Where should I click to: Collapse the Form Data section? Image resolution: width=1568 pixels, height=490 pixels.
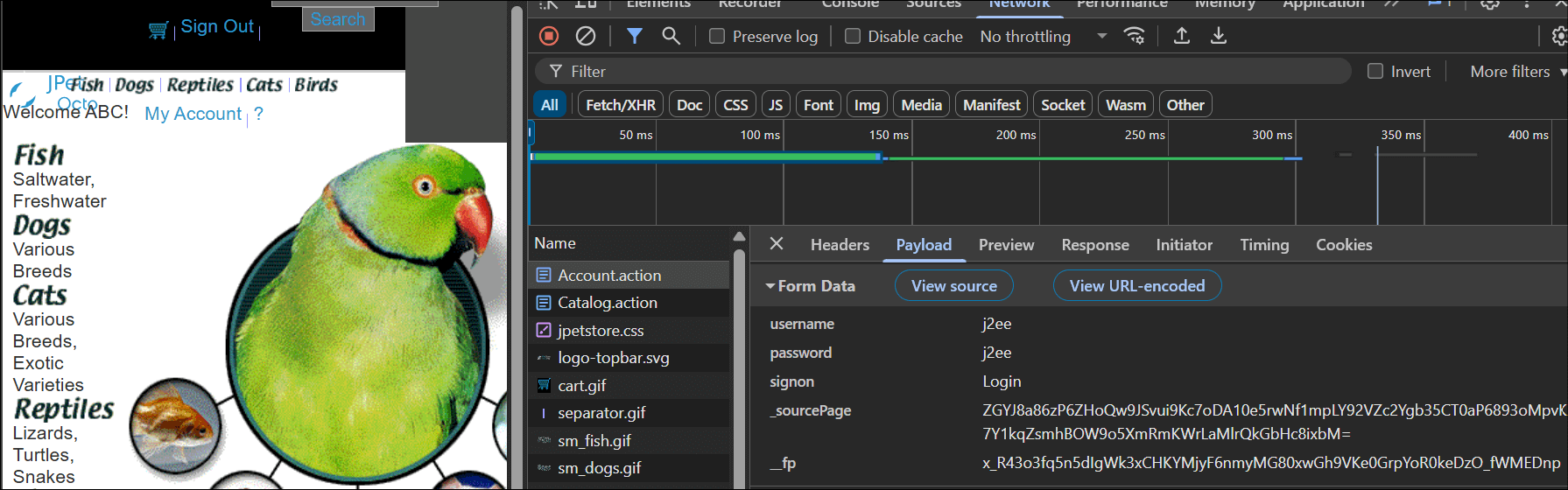coord(811,286)
